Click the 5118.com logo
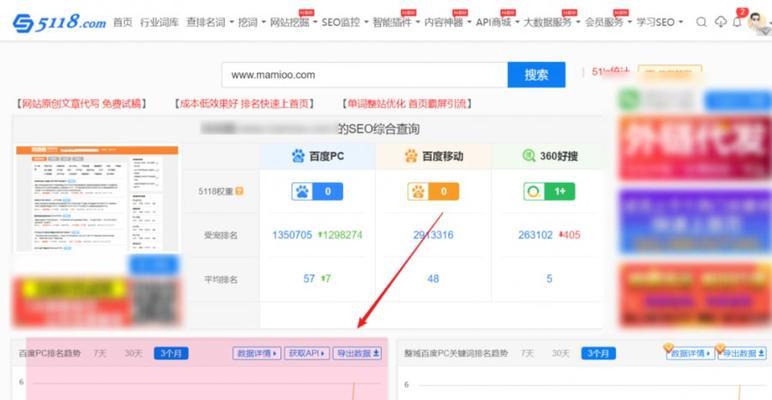 pos(59,22)
